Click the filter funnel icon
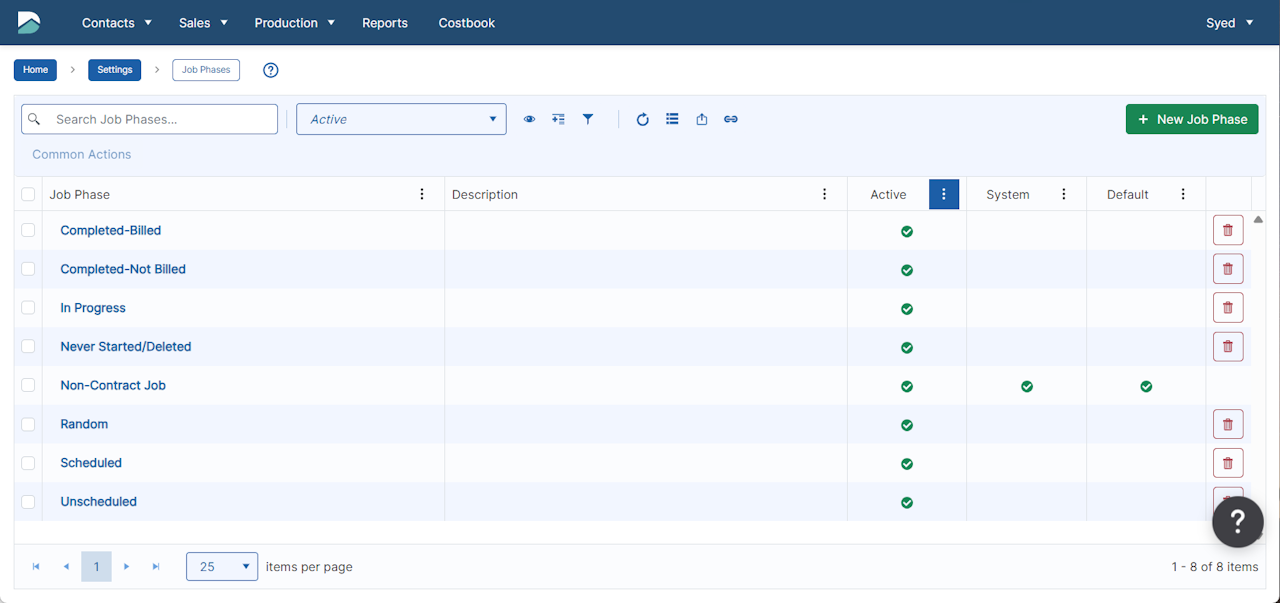 coord(588,119)
